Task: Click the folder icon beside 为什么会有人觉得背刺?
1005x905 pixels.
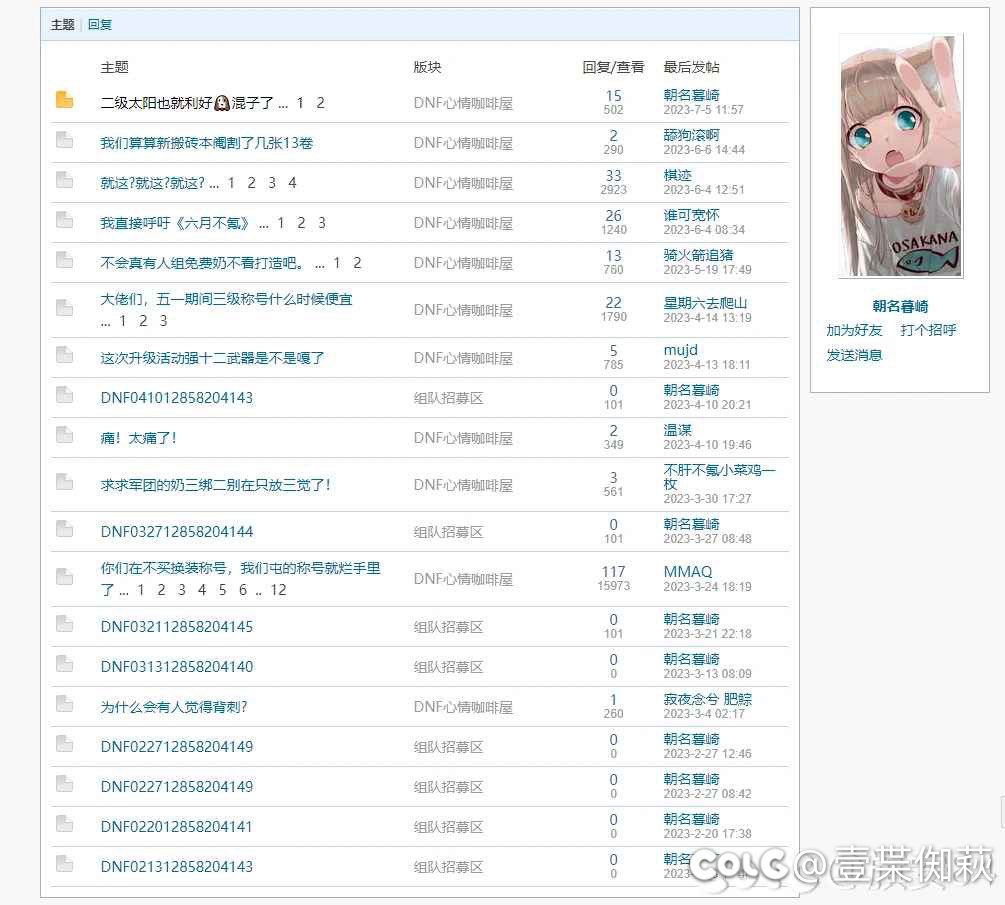Action: coord(65,704)
